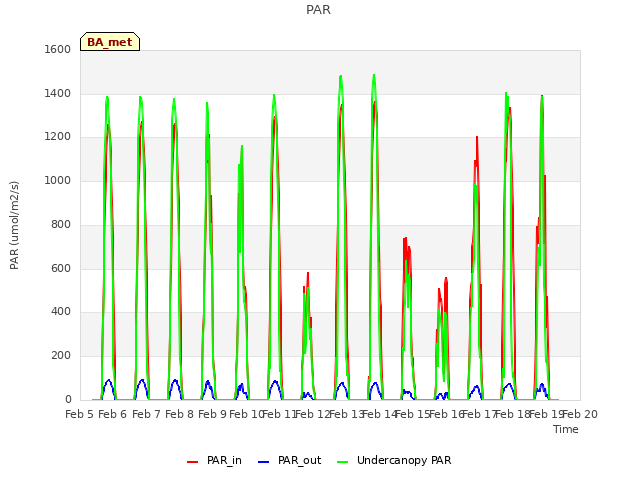
Task: Click the Feb 8 x-axis tick label
Action: tap(180, 414)
